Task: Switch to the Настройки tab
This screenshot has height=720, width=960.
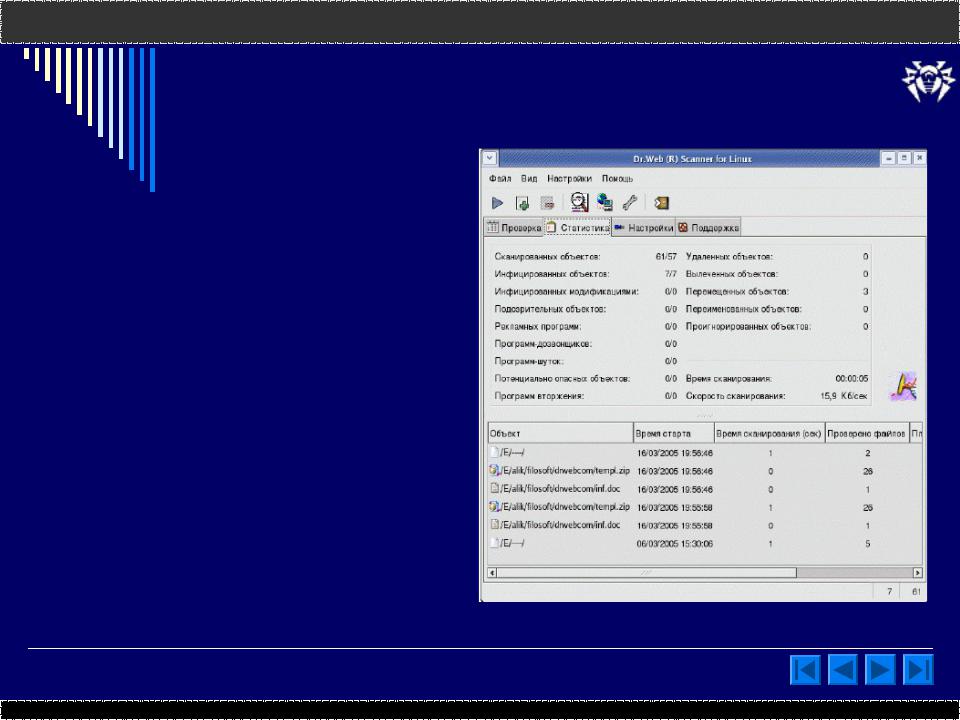Action: [644, 228]
